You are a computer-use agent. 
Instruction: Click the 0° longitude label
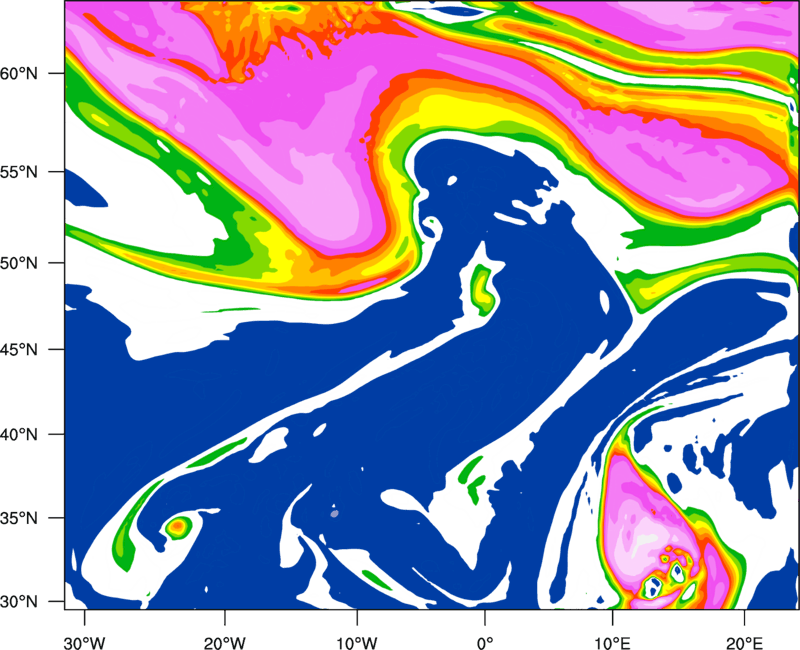tap(485, 643)
